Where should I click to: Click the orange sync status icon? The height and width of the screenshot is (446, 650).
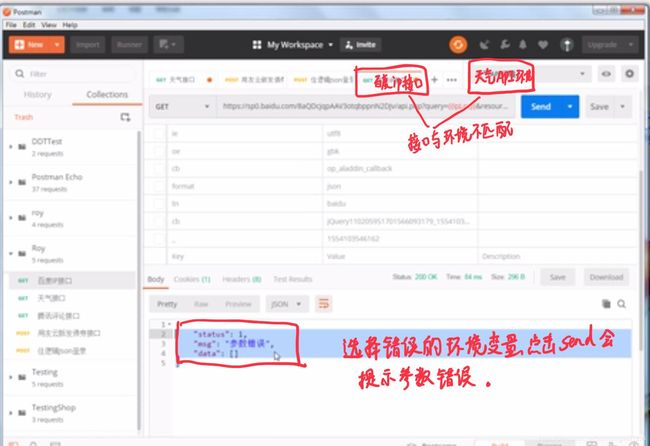tap(458, 45)
